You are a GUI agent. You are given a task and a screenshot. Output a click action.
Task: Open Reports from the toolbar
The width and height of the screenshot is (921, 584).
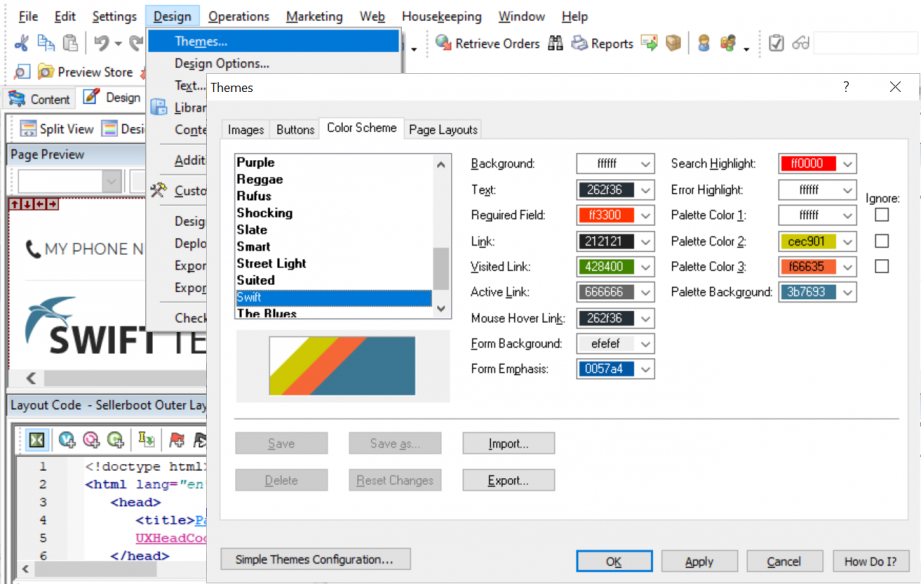[601, 43]
